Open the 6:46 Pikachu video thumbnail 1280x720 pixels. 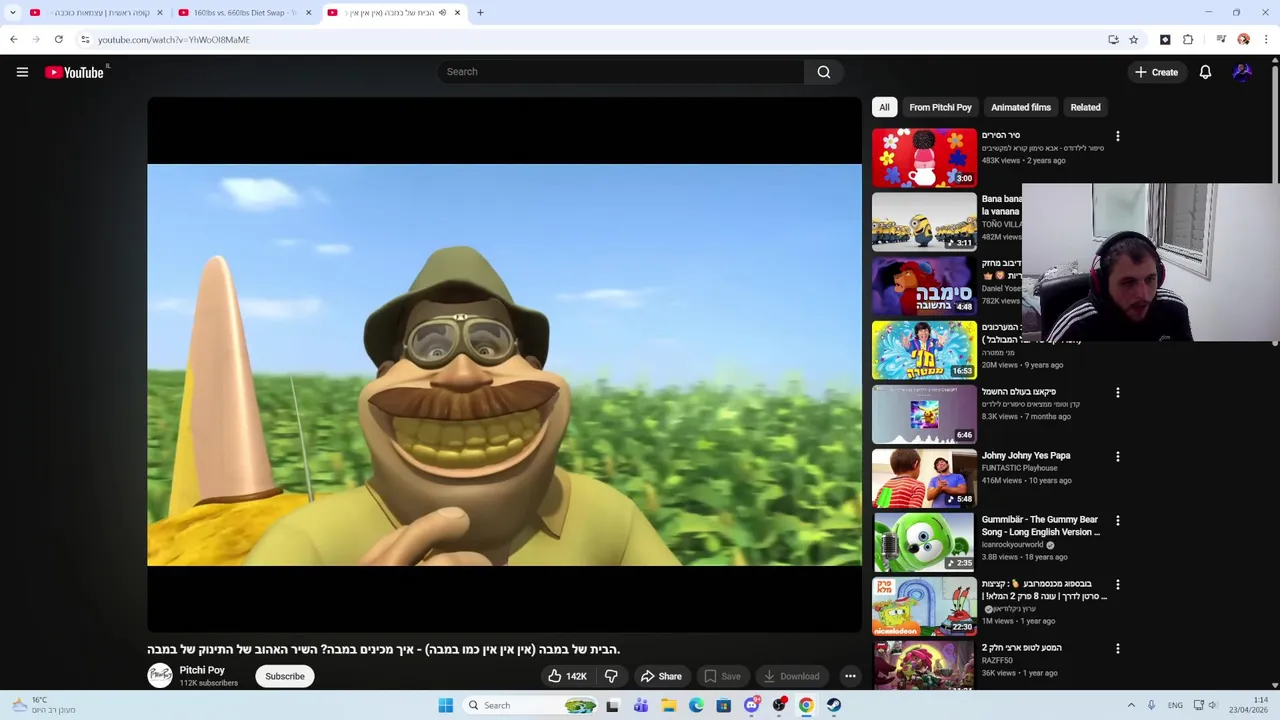(x=924, y=413)
